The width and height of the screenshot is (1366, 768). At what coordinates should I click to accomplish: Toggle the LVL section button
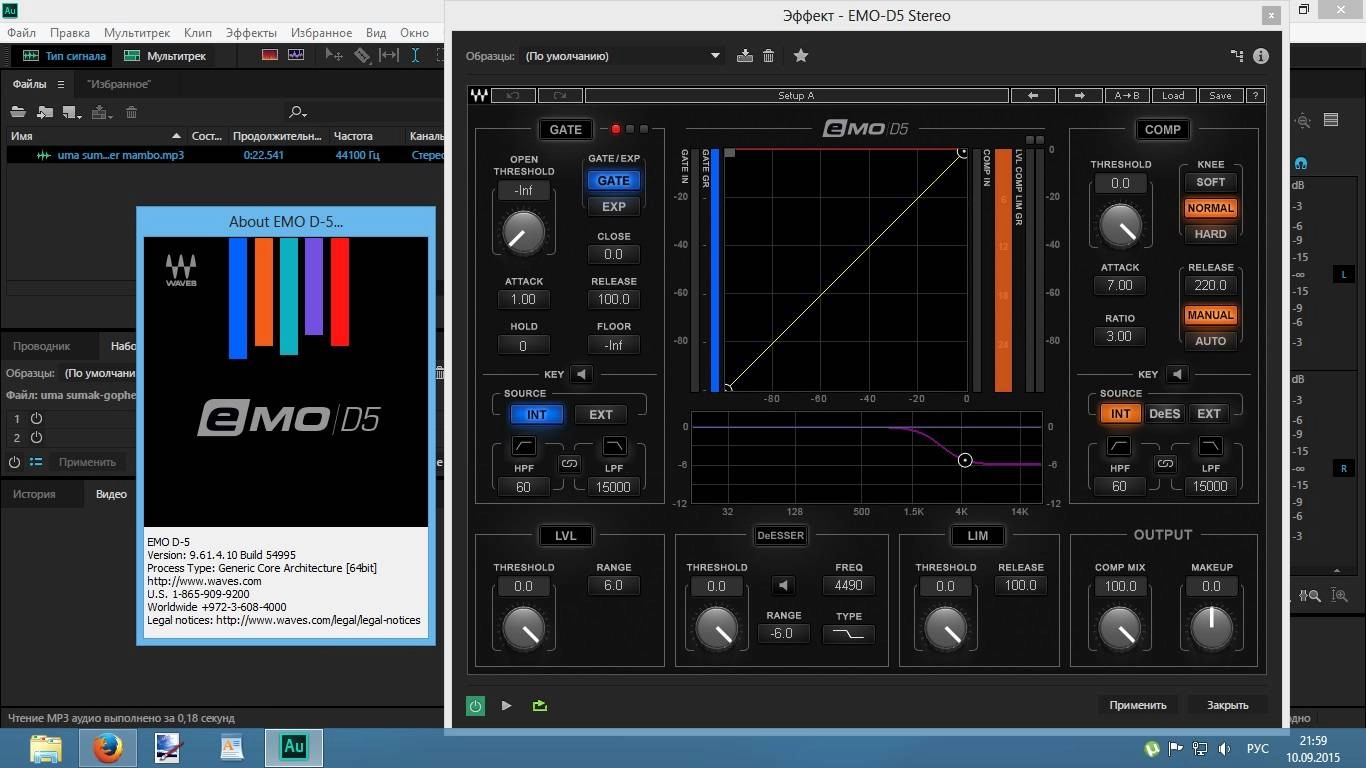(566, 536)
